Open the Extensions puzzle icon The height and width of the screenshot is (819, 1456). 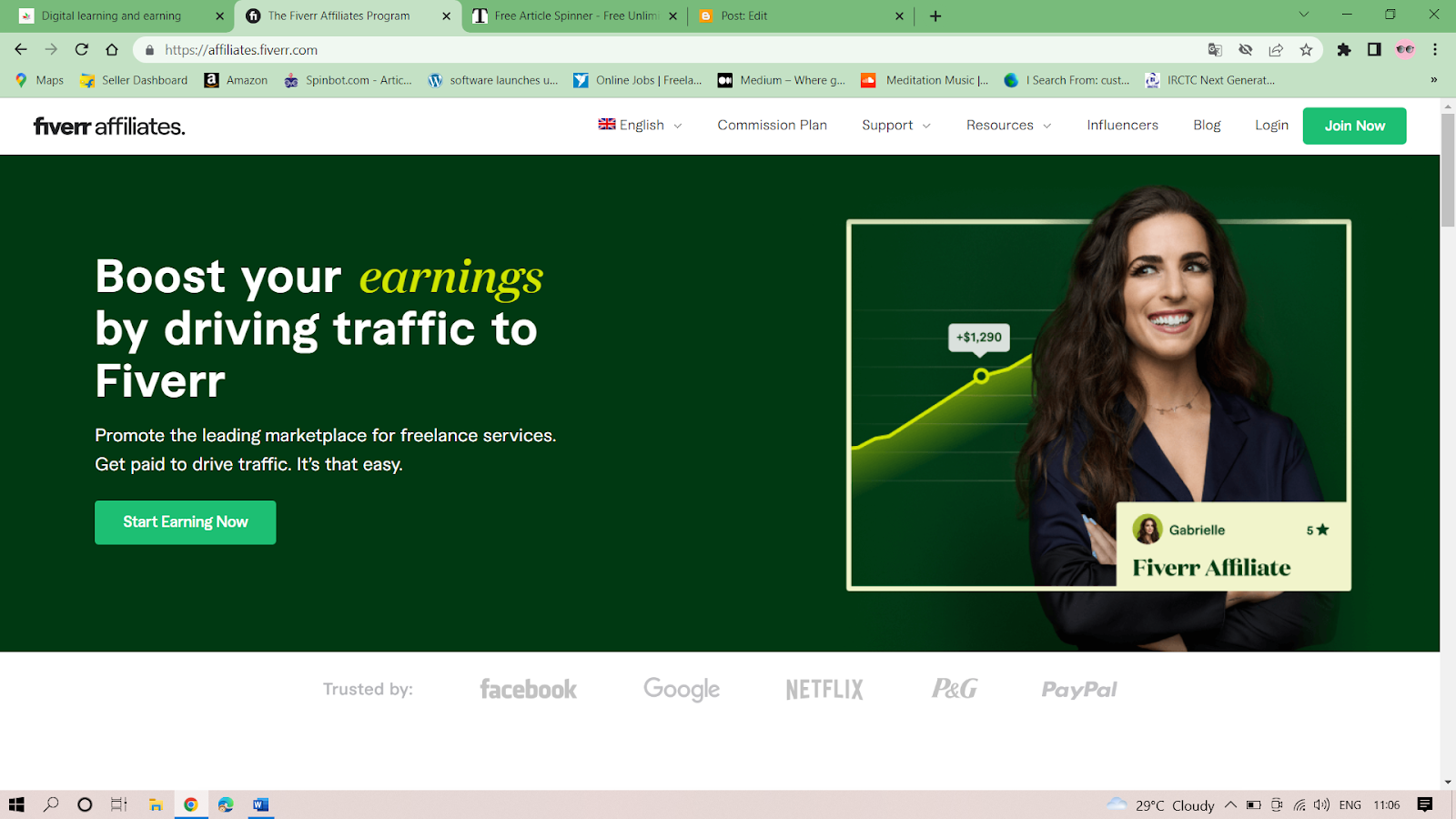[1344, 50]
